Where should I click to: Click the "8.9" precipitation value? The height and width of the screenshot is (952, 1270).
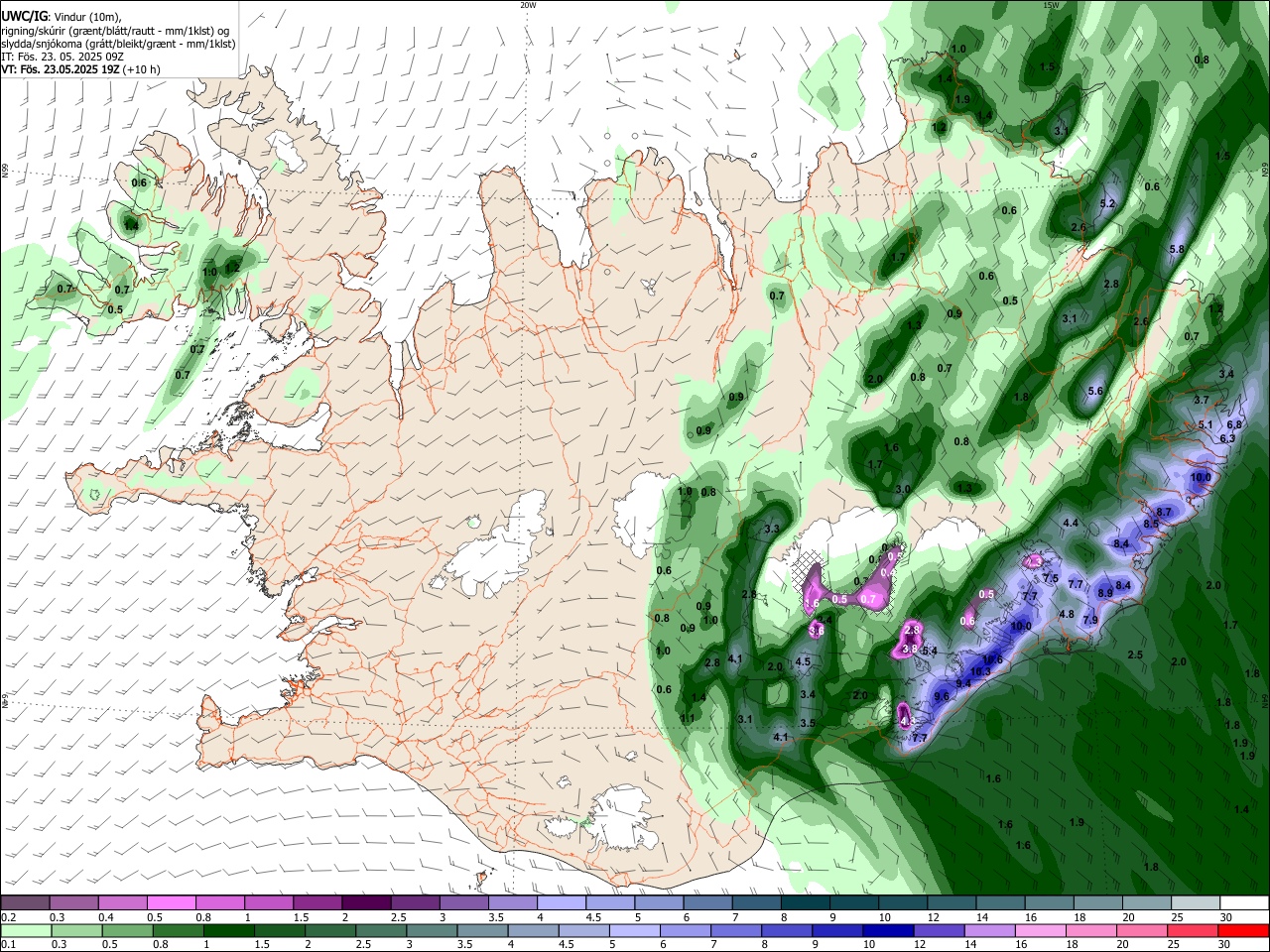click(1105, 593)
